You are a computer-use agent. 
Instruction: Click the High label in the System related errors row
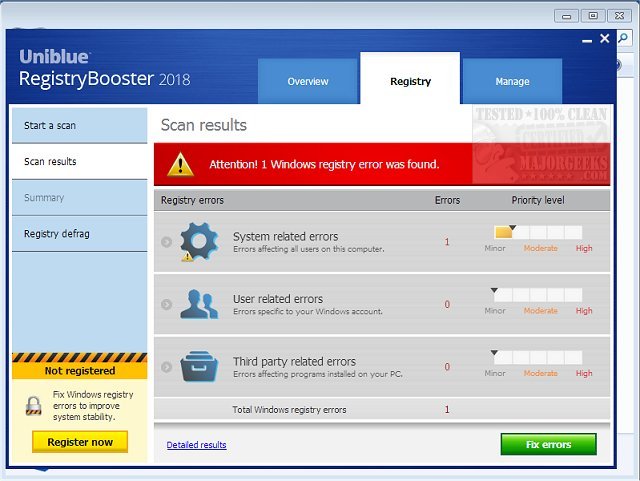coord(584,248)
